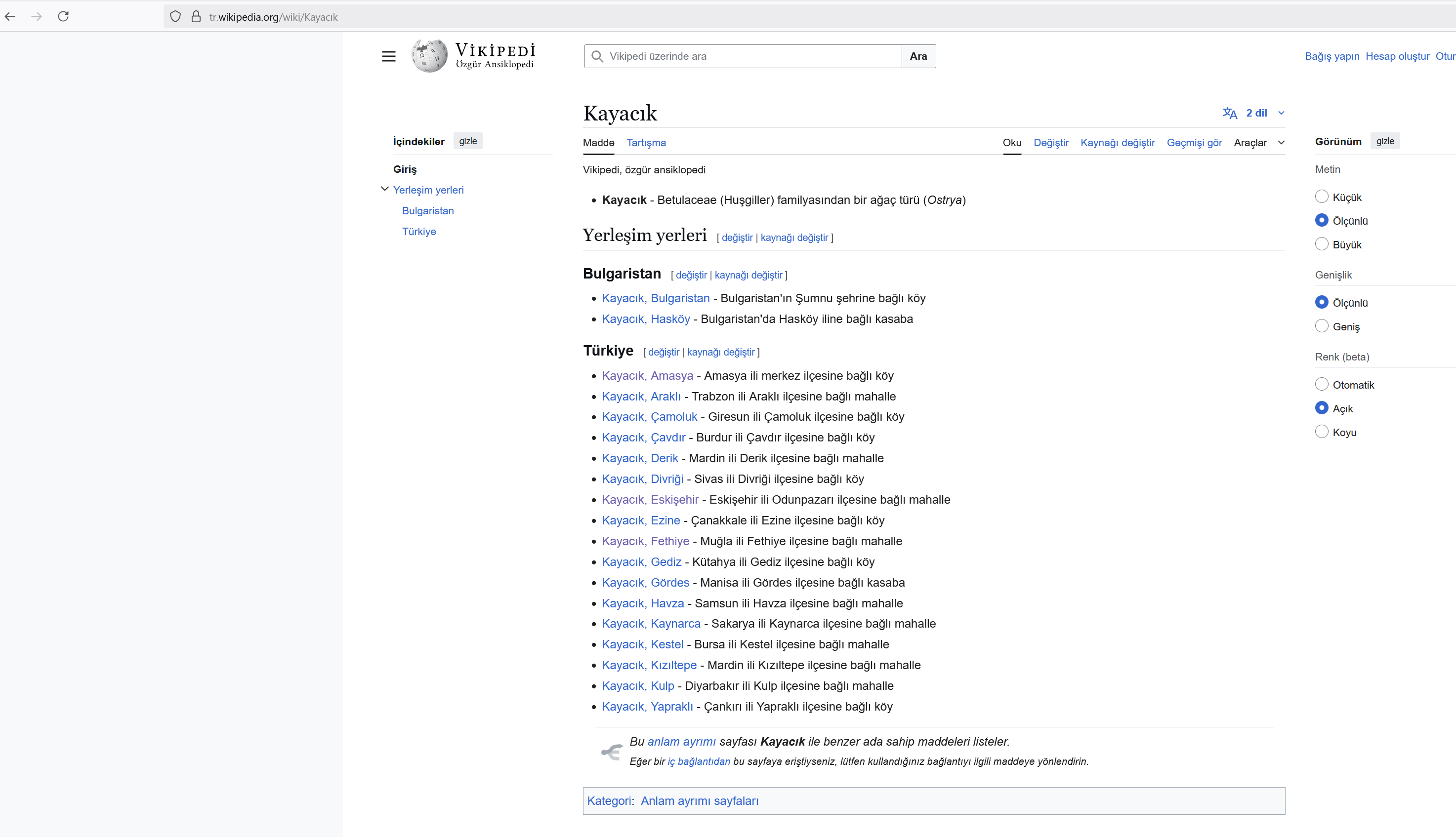Viewport: 1456px width, 837px height.
Task: Switch to the Madde tab
Action: (x=598, y=143)
